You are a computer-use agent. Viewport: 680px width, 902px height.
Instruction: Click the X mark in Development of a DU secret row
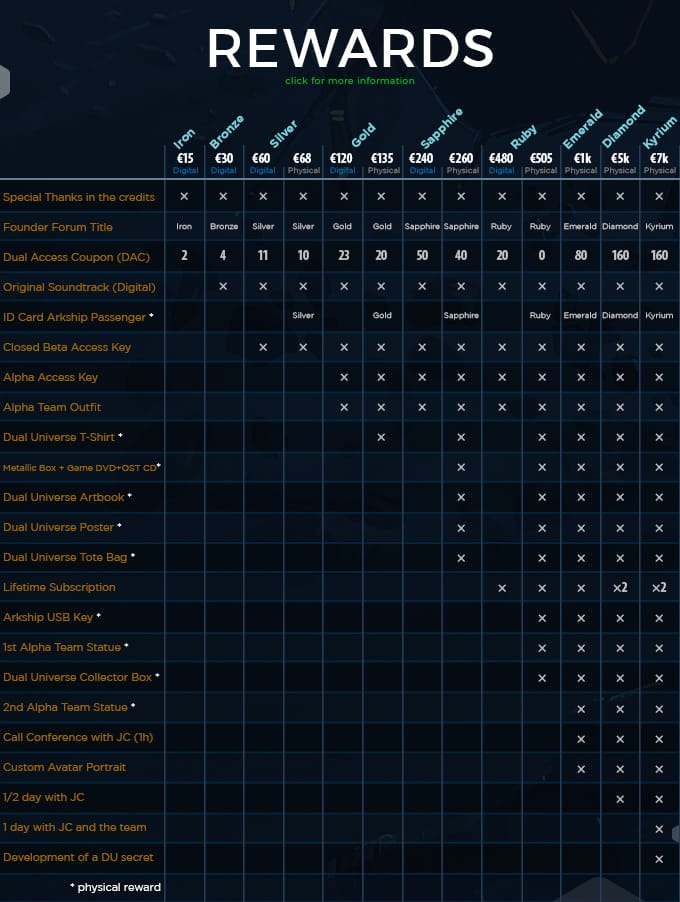click(x=659, y=859)
